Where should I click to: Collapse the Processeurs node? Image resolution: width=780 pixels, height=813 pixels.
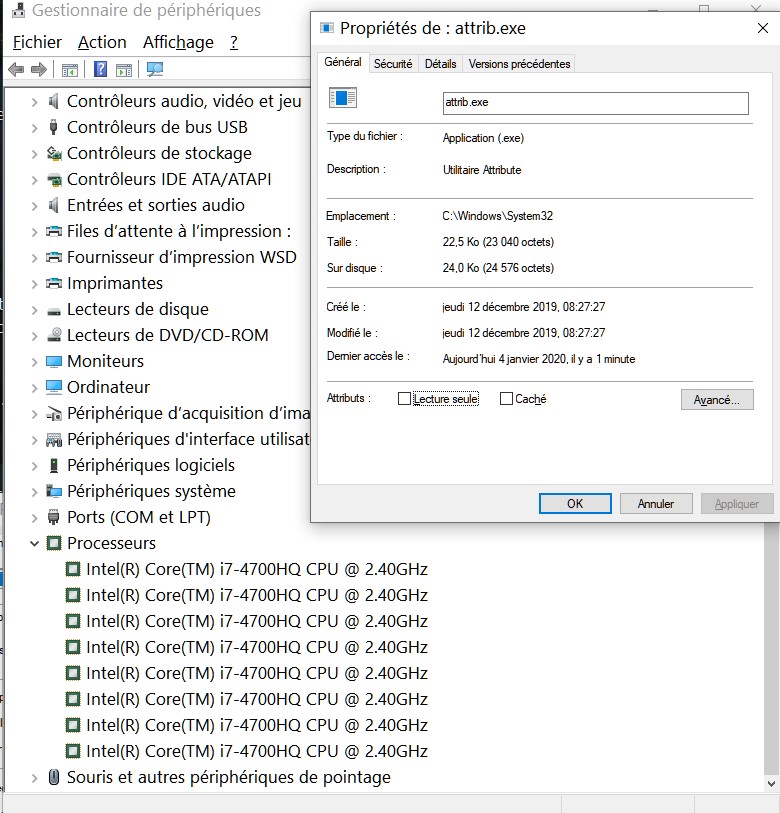point(35,543)
